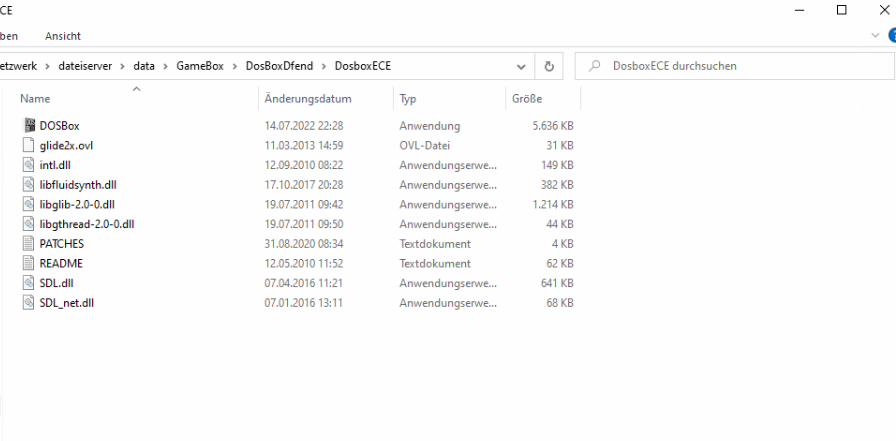The width and height of the screenshot is (896, 441).
Task: Click the refresh button in address bar
Action: [548, 66]
